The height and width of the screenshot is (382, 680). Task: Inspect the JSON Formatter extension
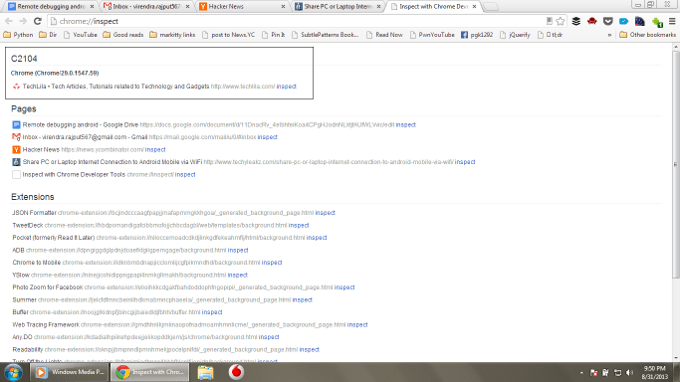[x=325, y=213]
